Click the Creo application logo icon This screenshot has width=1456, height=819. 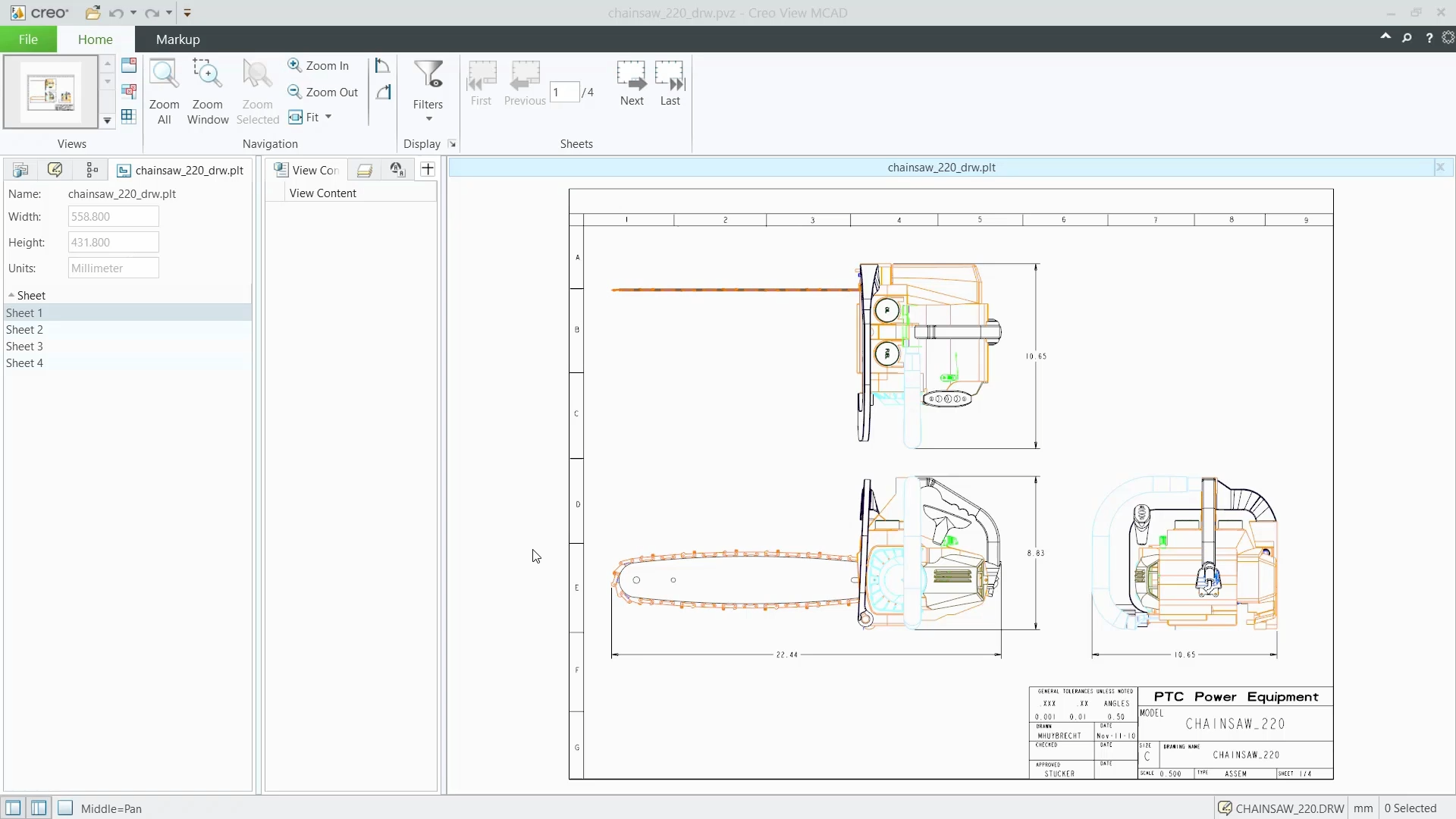[x=17, y=13]
